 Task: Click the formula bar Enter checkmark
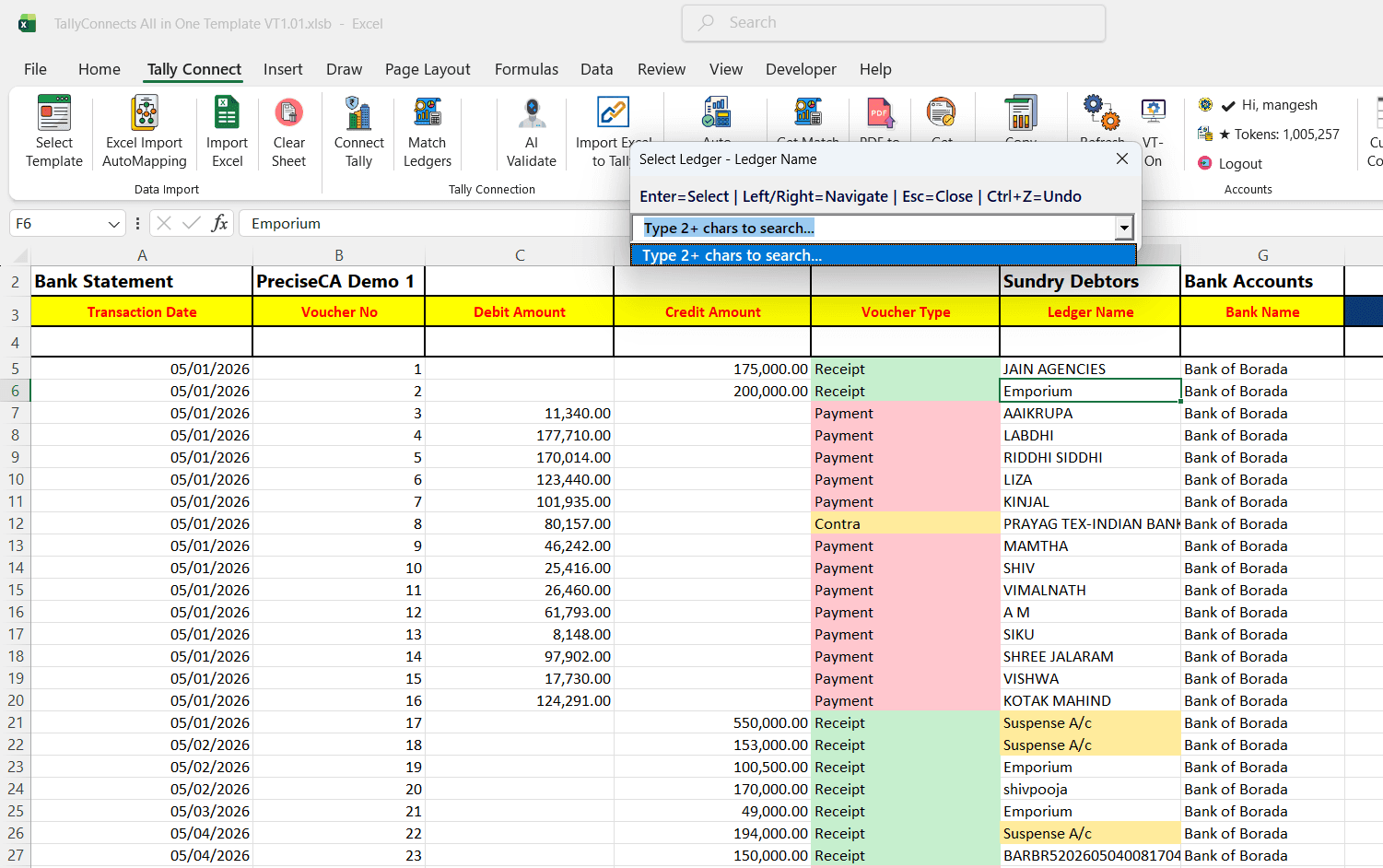click(x=192, y=223)
